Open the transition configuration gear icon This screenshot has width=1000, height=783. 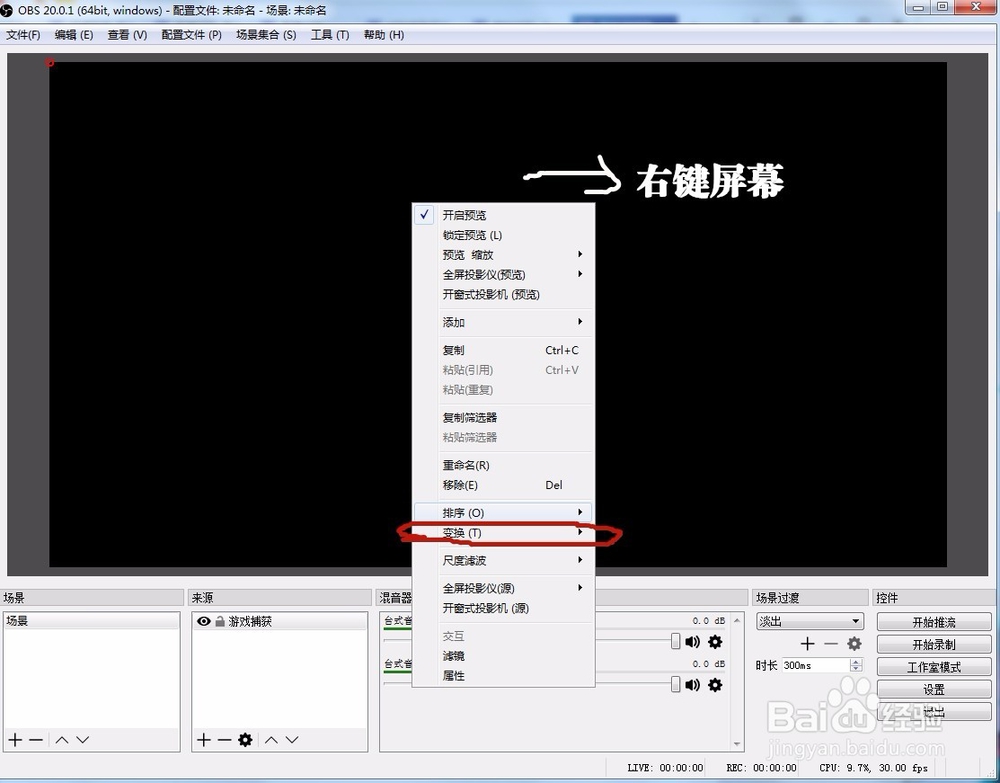pos(856,643)
